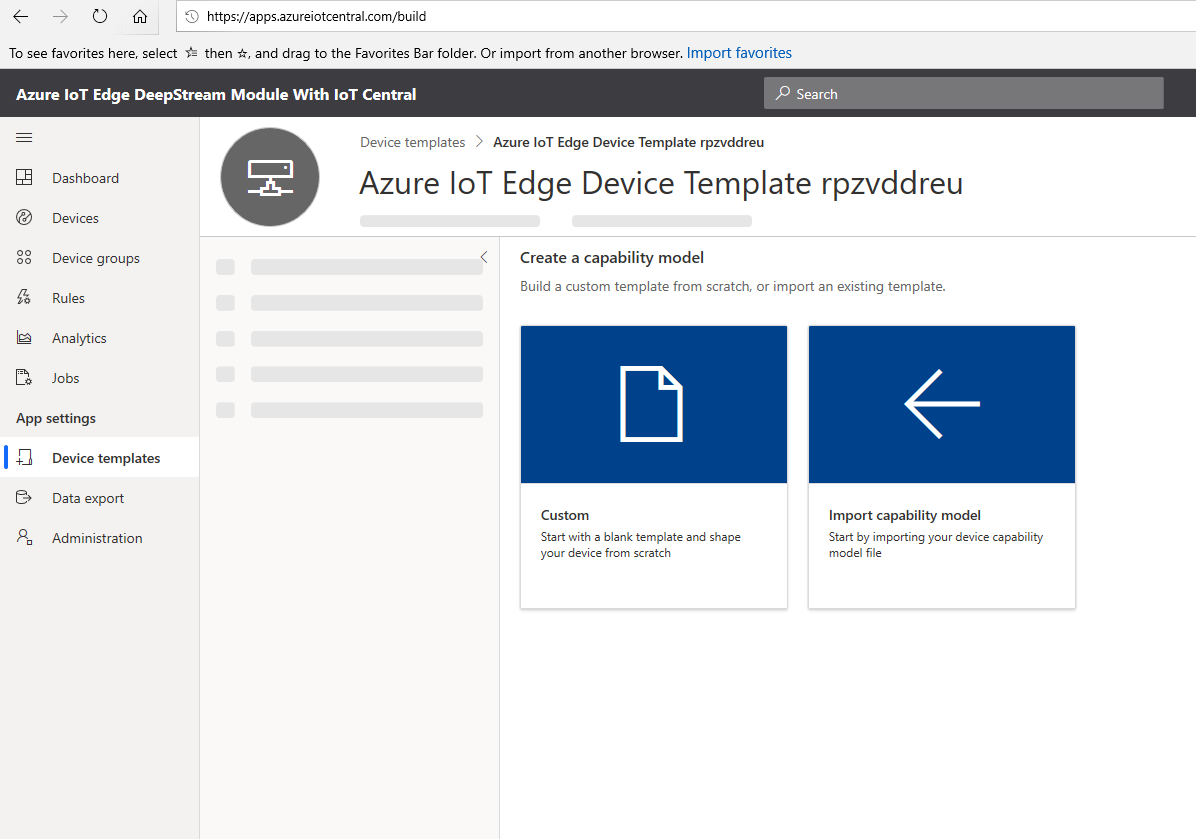The image size is (1196, 839).
Task: Click the favorites star-list icon in favorites bar text
Action: coord(191,53)
